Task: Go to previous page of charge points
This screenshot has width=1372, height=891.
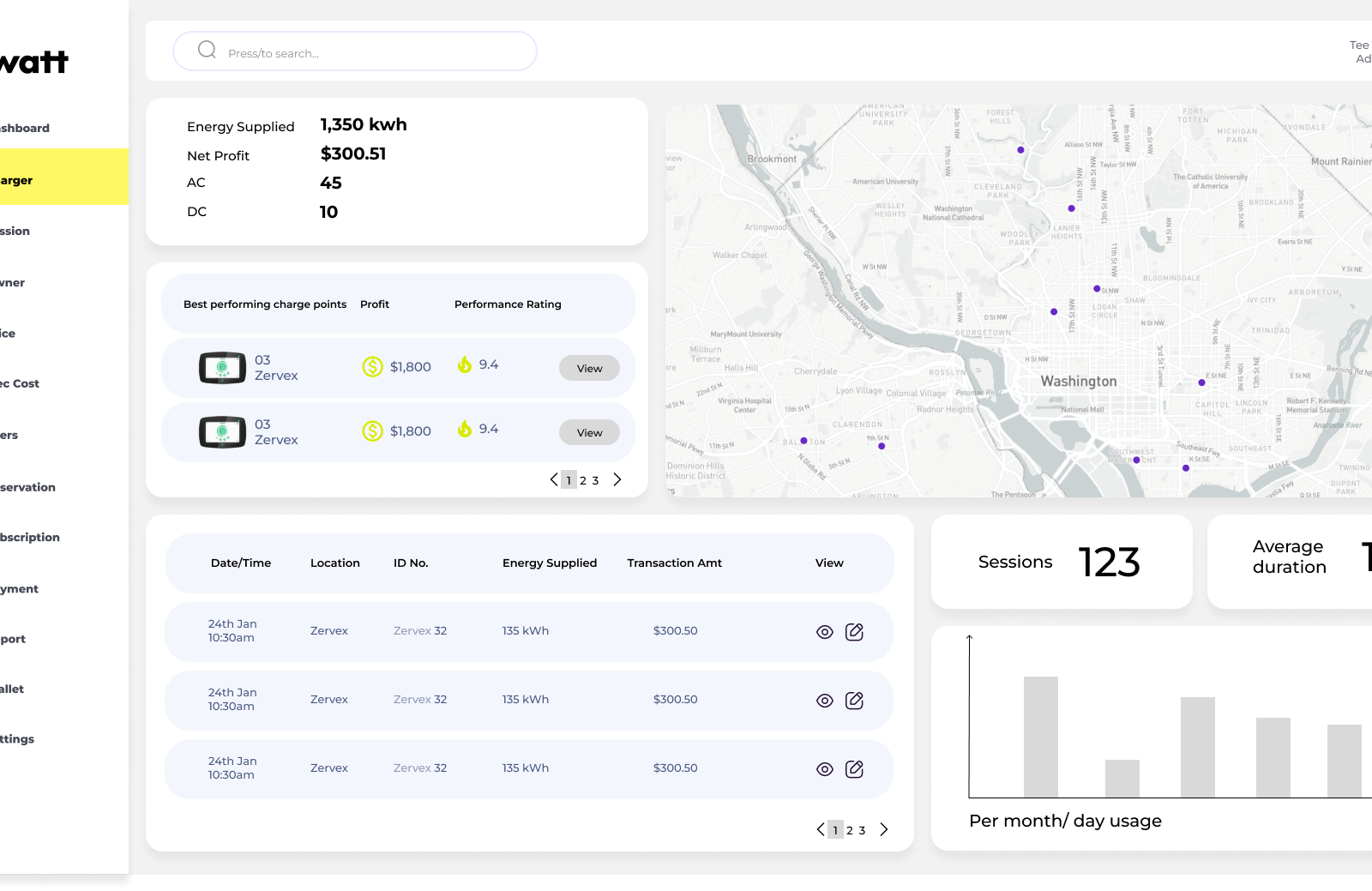Action: click(x=554, y=480)
